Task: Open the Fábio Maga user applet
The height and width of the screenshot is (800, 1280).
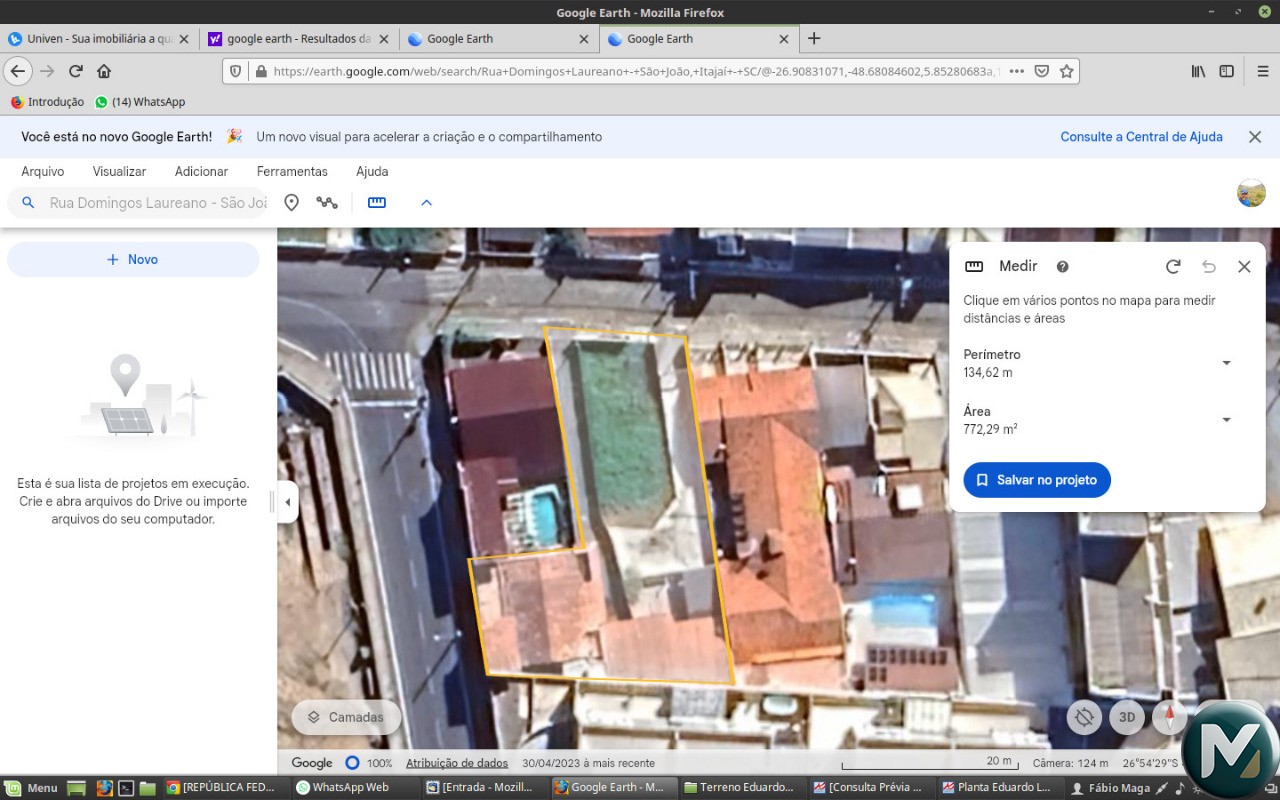Action: (1111, 788)
